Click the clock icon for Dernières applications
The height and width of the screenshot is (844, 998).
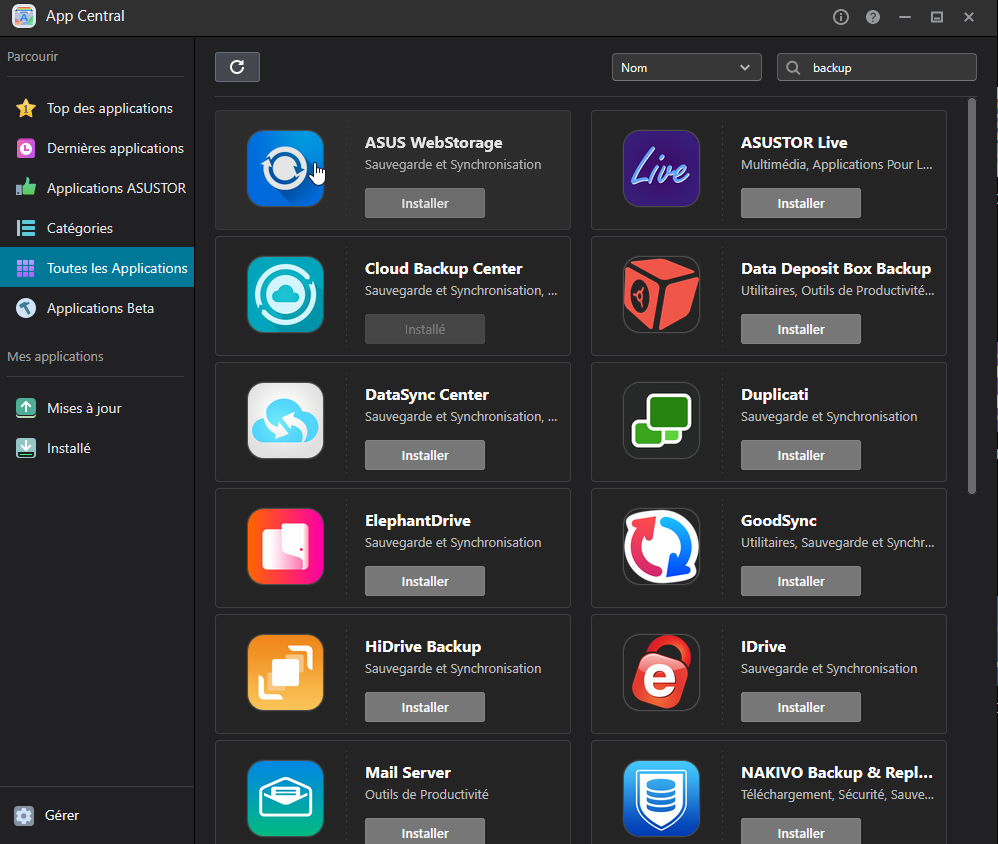click(x=26, y=148)
